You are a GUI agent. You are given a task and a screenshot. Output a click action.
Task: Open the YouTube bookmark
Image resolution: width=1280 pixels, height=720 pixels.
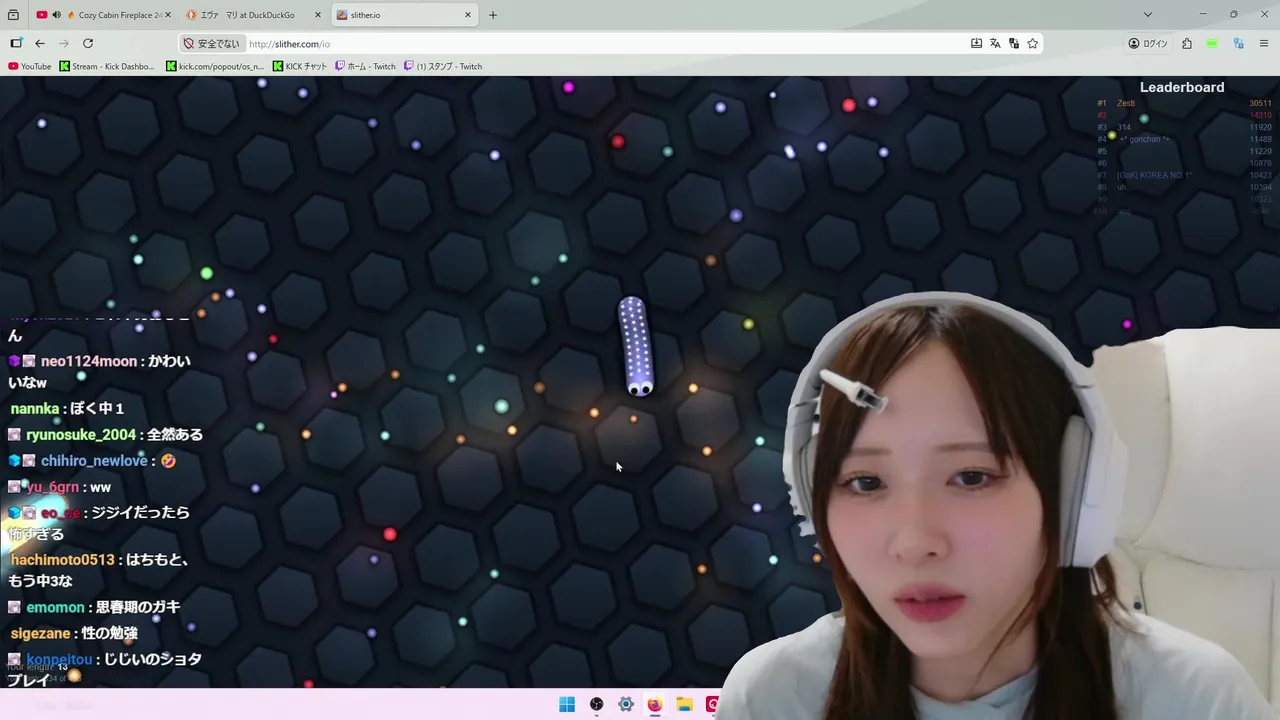pos(29,66)
